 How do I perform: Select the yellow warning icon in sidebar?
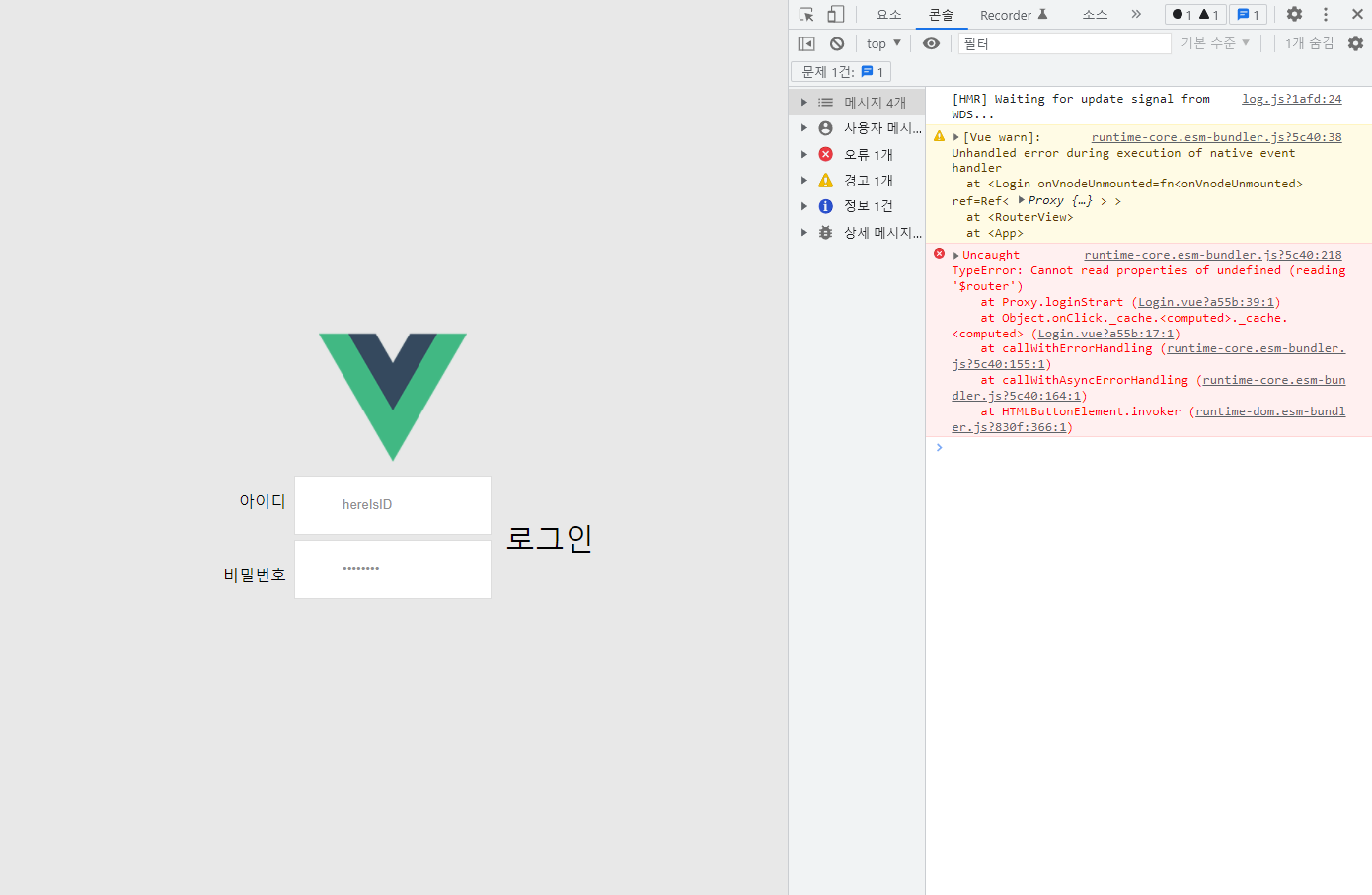coord(826,180)
